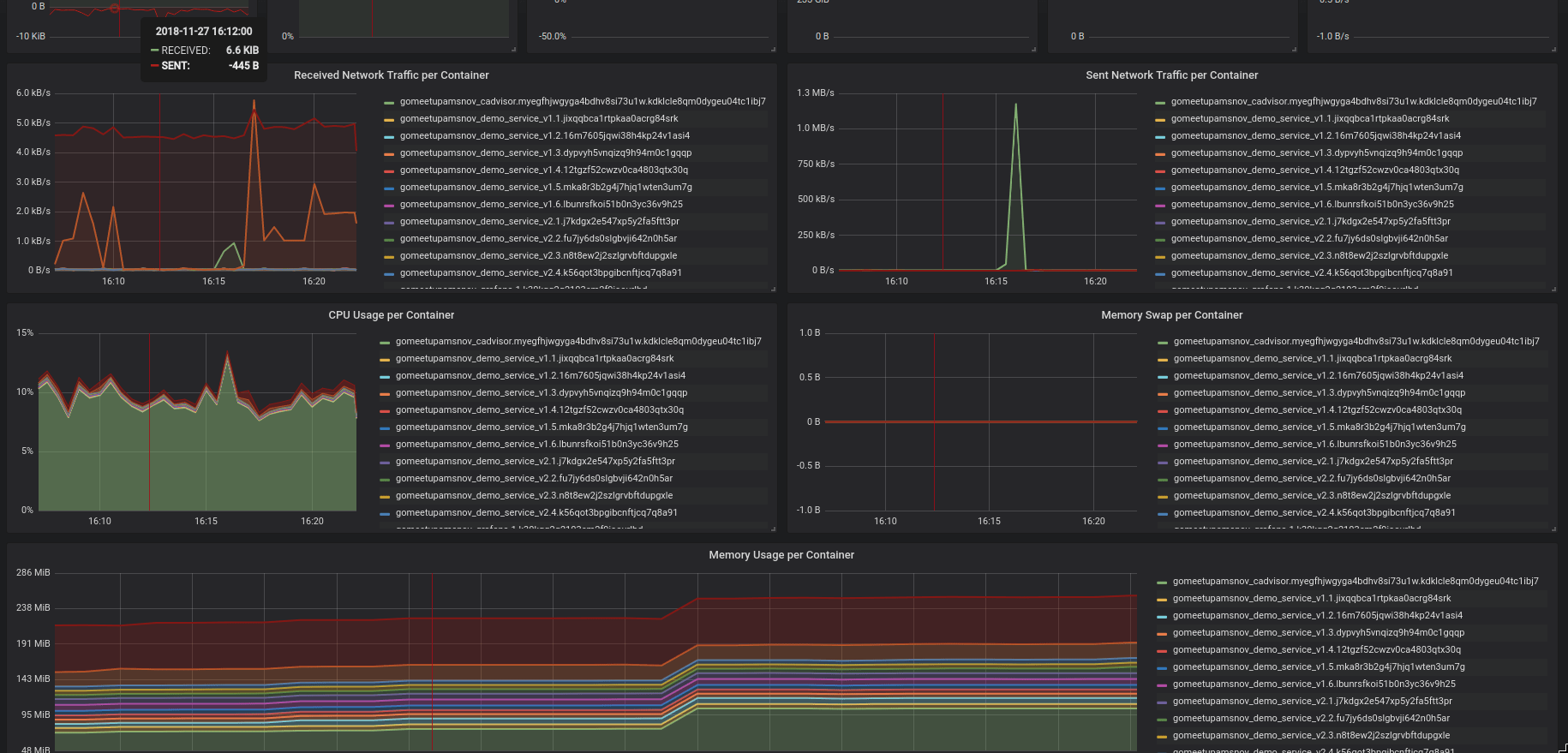This screenshot has width=1568, height=753.
Task: Open the CPU Usage per Container panel menu
Action: point(391,315)
